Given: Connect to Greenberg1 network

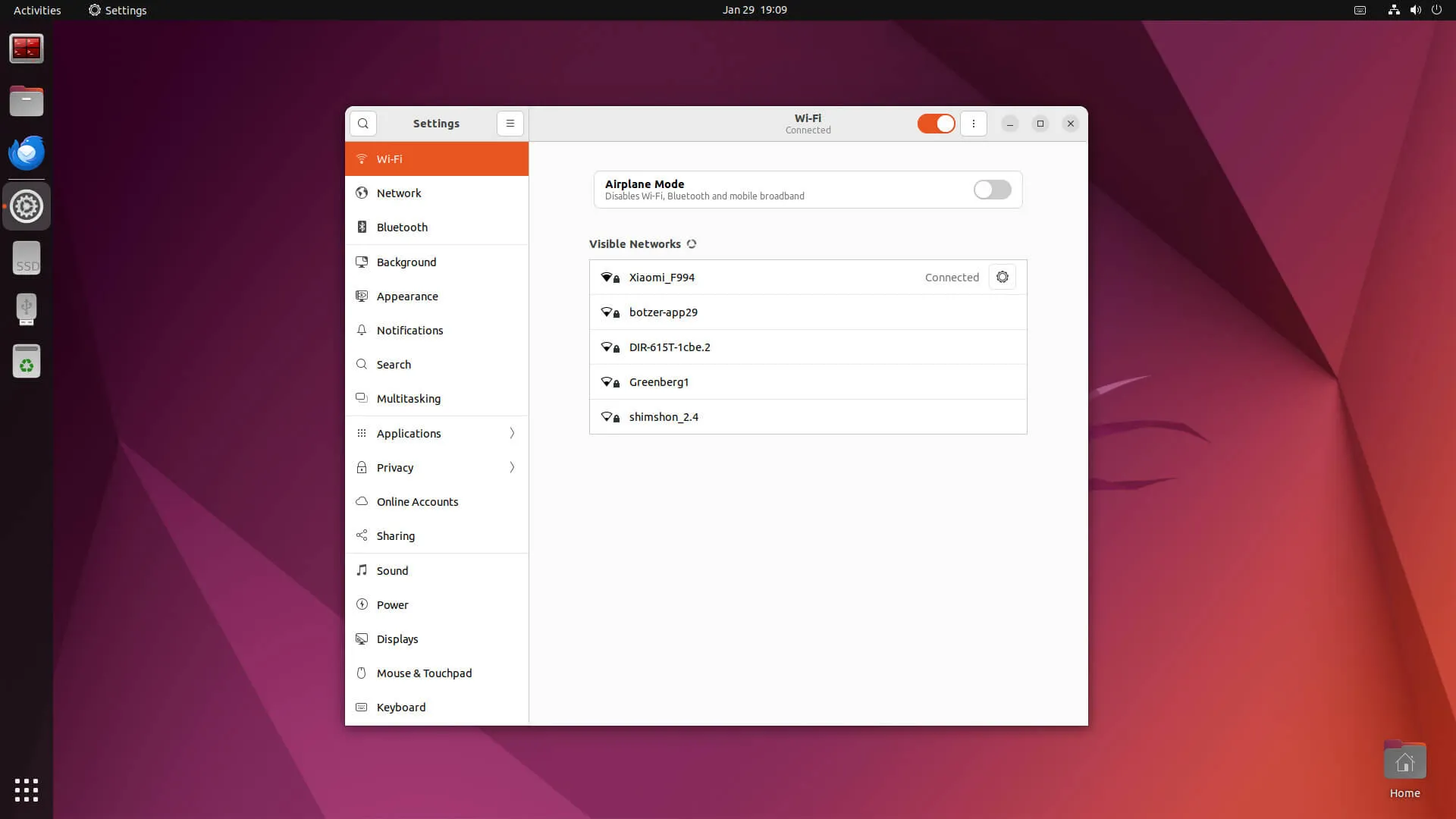Looking at the screenshot, I should point(659,382).
